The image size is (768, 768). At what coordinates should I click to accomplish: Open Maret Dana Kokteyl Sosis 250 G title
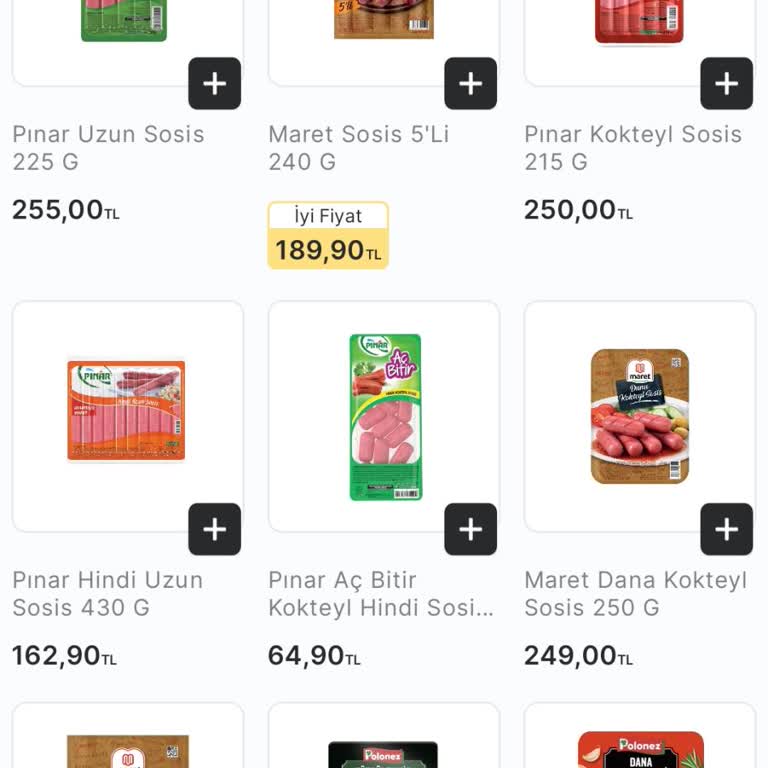[x=635, y=593]
